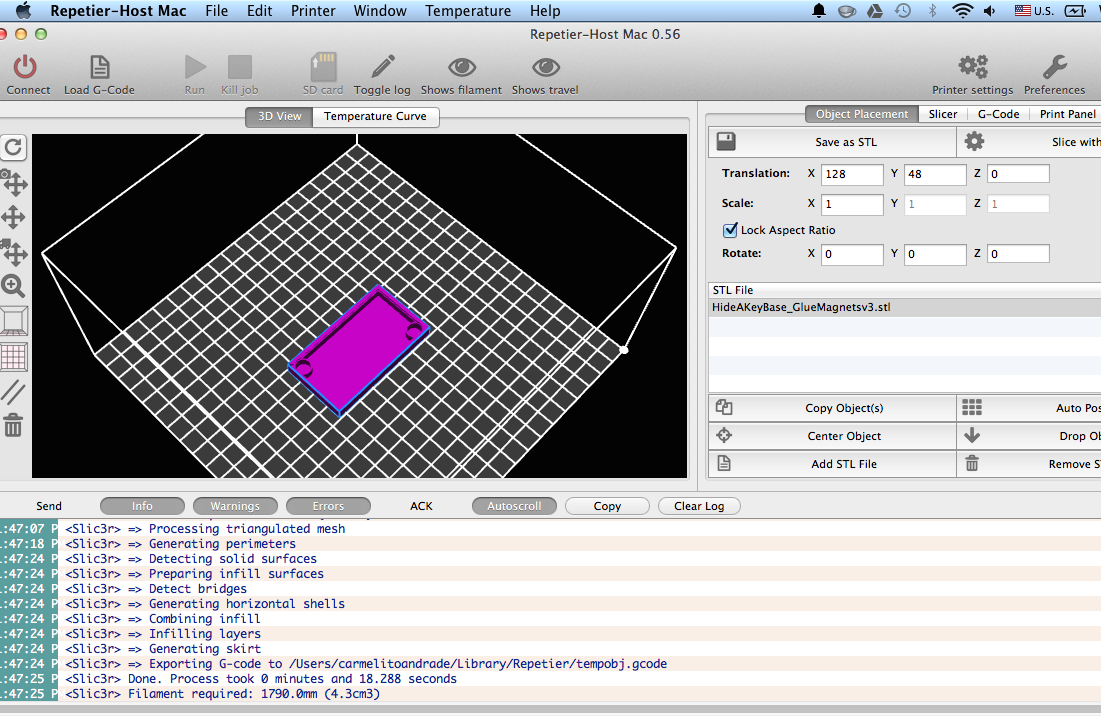1101x716 pixels.
Task: Click the Connect power icon
Action: click(25, 67)
